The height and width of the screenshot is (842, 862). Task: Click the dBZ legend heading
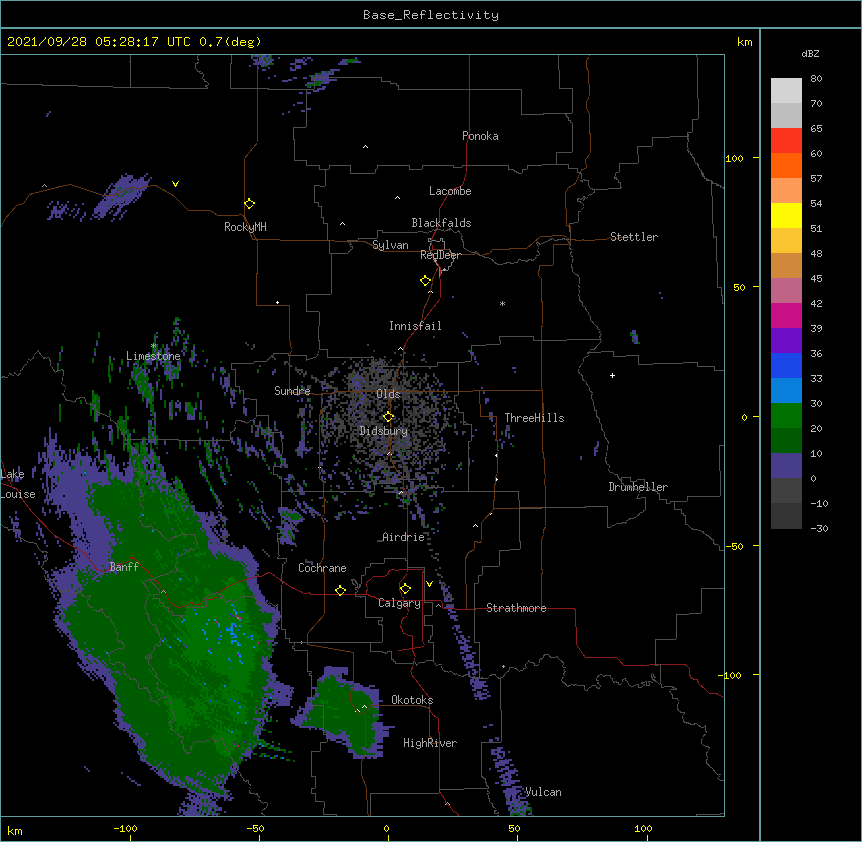tap(810, 54)
